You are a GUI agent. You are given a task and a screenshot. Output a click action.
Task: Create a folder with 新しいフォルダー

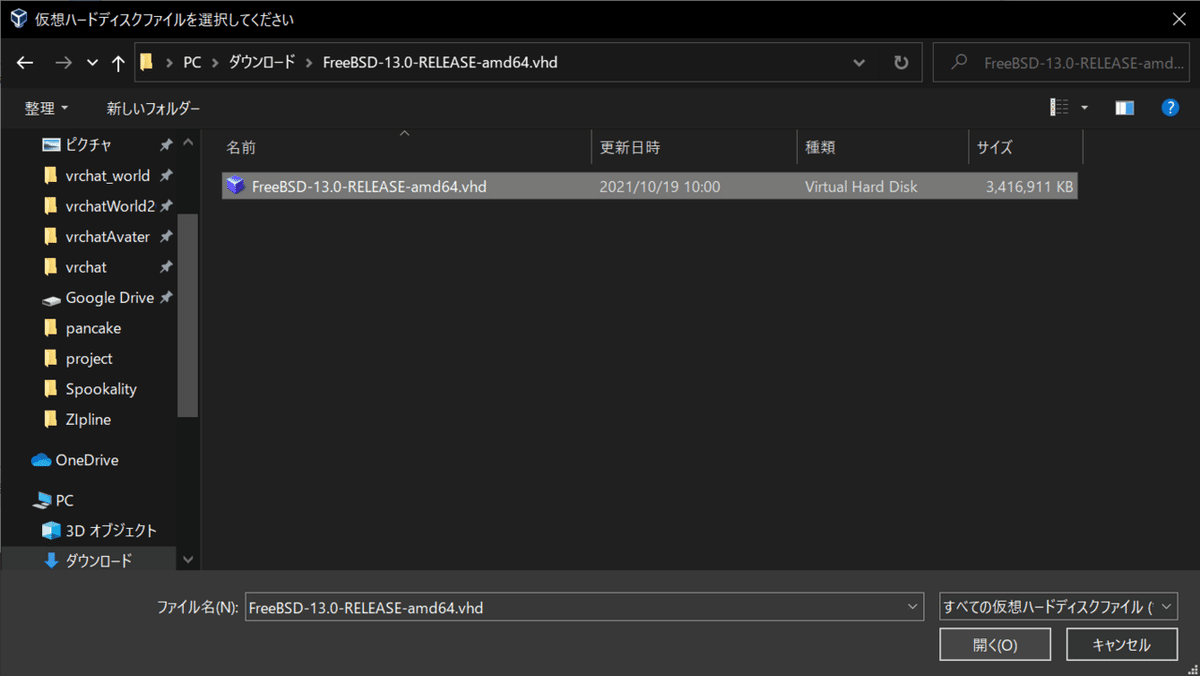tap(153, 108)
